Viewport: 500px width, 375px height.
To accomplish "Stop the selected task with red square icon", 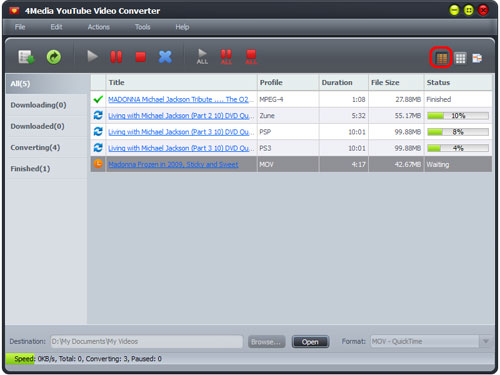I will pyautogui.click(x=141, y=57).
